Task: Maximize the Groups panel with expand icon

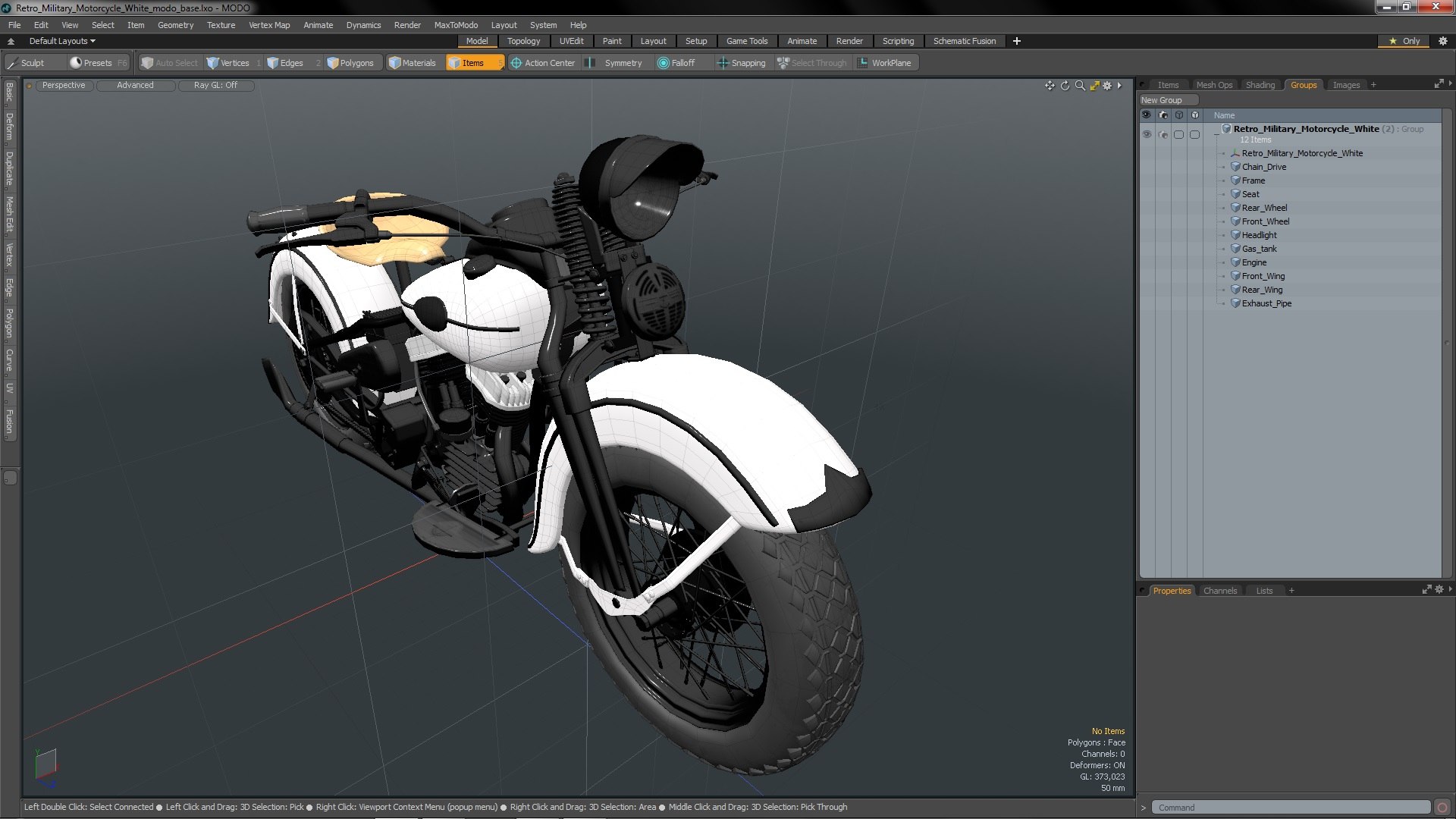Action: pos(1439,84)
